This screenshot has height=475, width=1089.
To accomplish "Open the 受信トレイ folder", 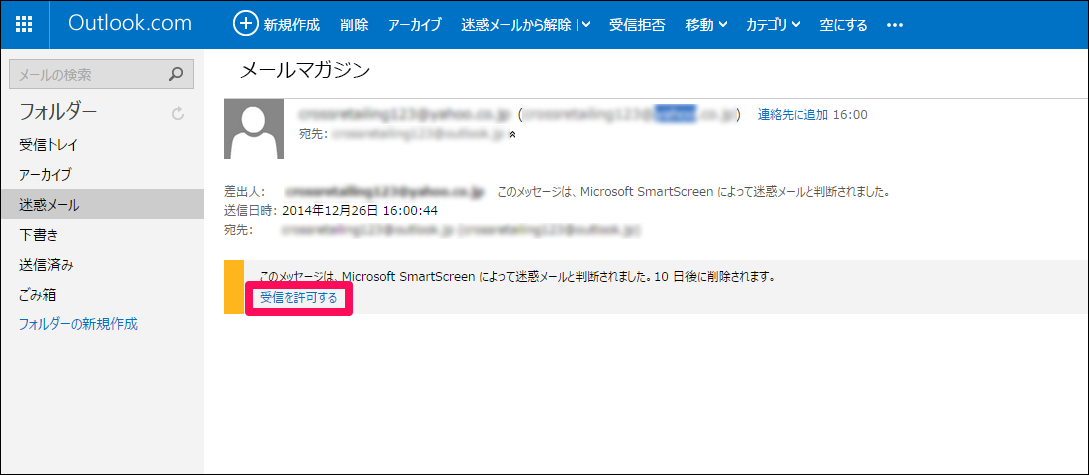I will (x=48, y=144).
